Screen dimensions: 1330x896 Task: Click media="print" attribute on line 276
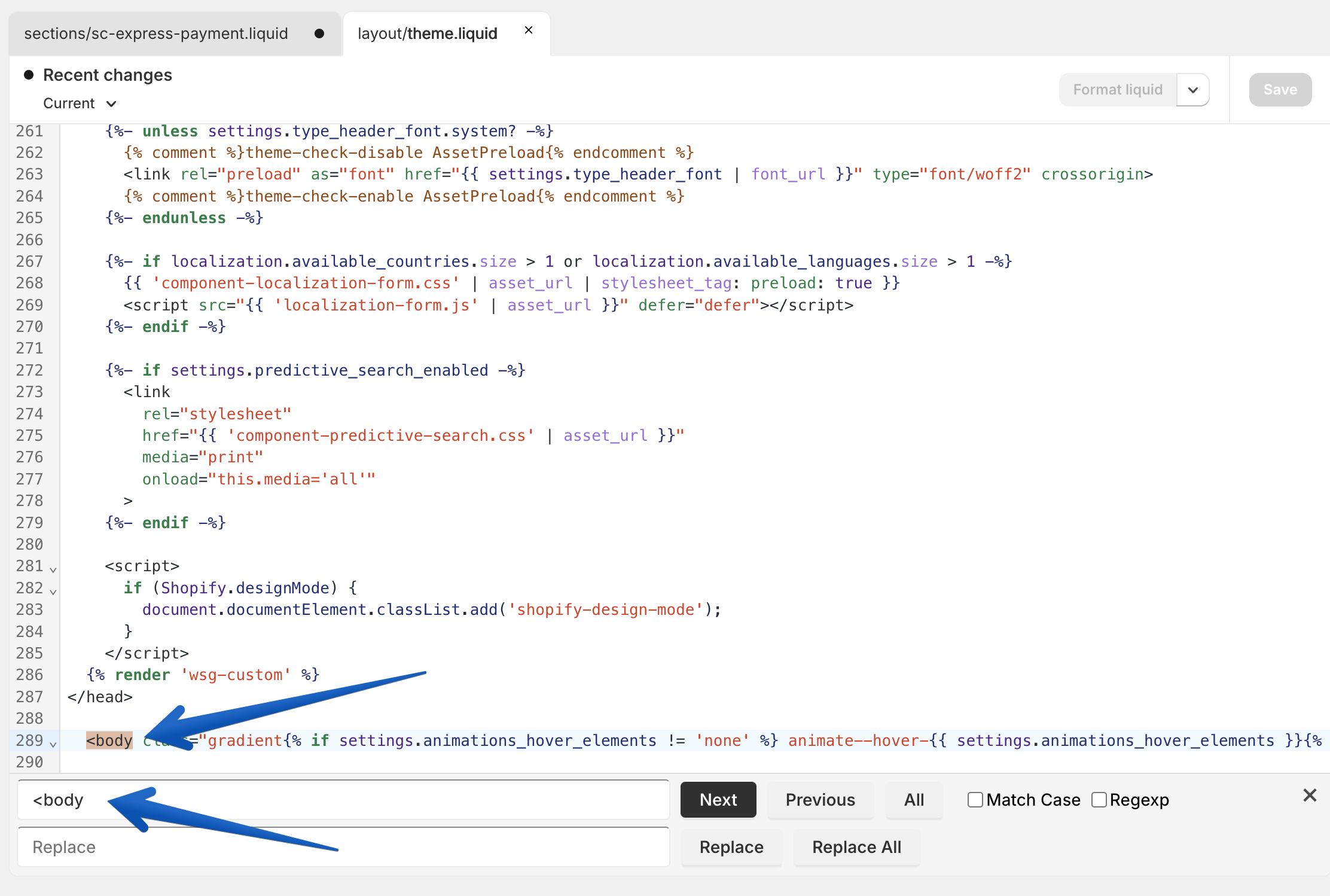203,457
